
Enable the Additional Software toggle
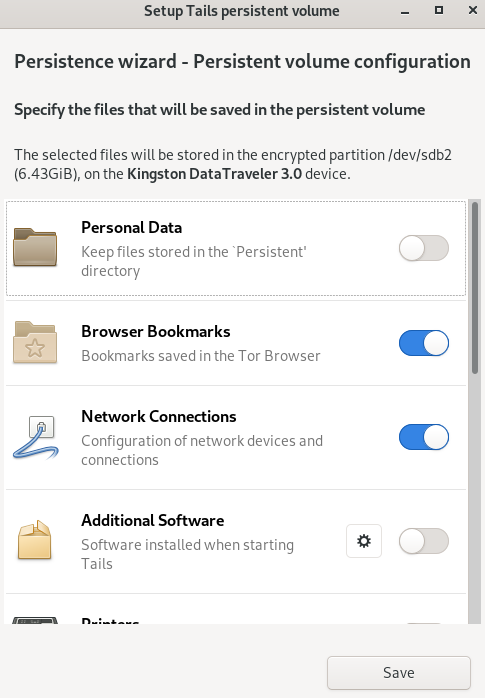tap(424, 541)
